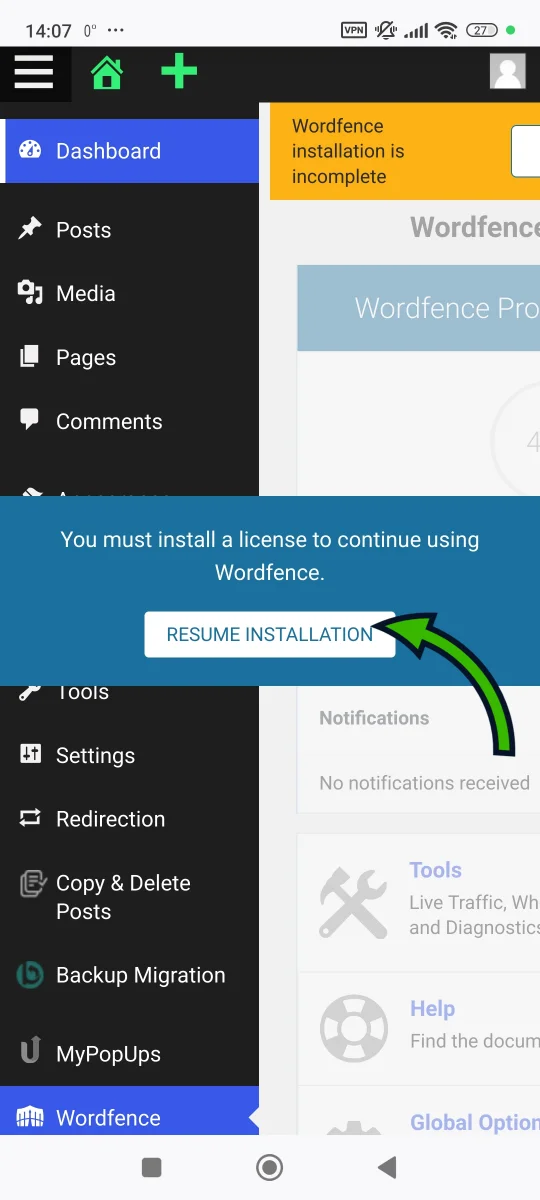Open the Dashboard menu item

pyautogui.click(x=130, y=151)
